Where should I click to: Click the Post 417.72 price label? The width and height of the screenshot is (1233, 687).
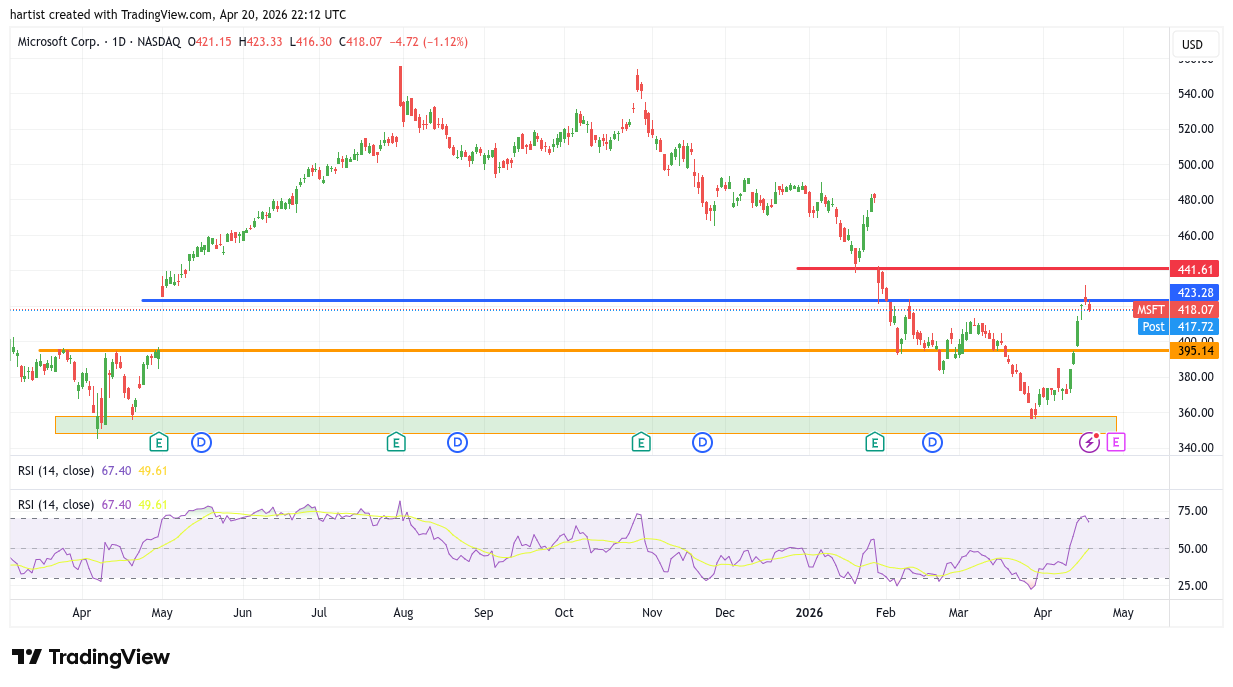[x=1176, y=327]
